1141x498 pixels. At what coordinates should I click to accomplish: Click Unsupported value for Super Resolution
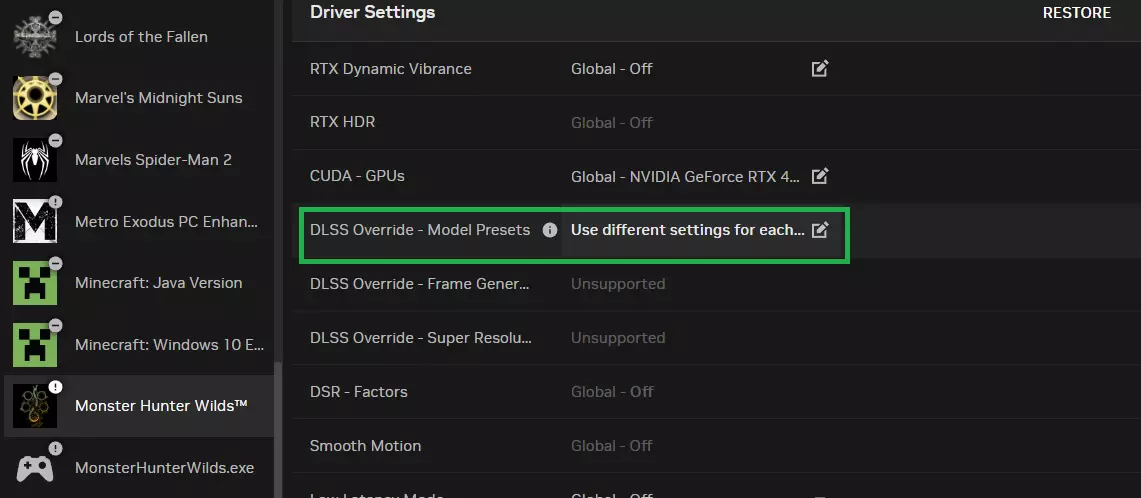(618, 338)
